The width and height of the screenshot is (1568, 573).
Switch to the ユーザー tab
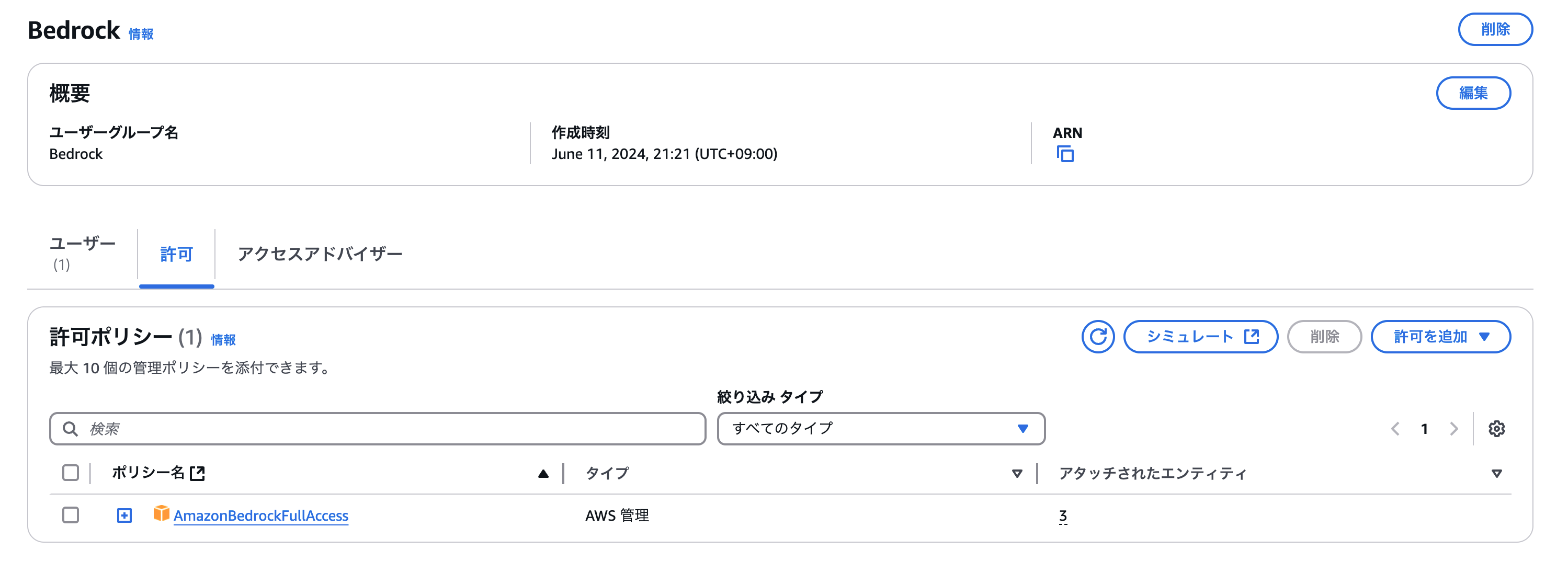point(82,253)
